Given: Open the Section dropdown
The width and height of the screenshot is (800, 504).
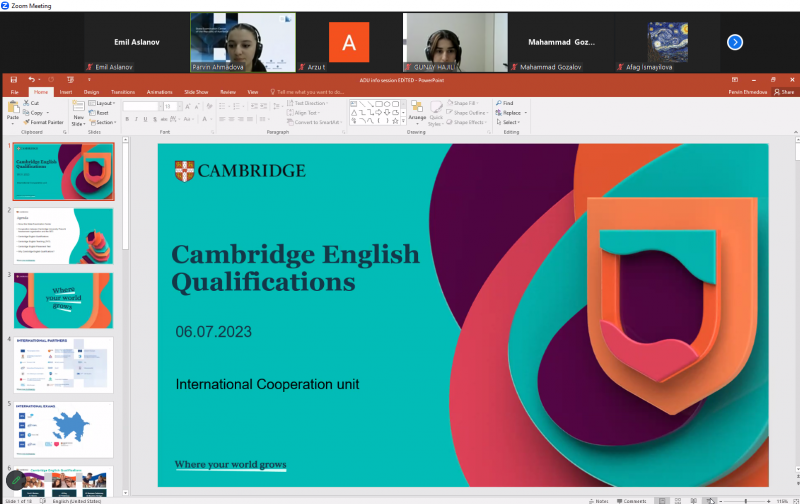Looking at the screenshot, I should click(x=103, y=122).
